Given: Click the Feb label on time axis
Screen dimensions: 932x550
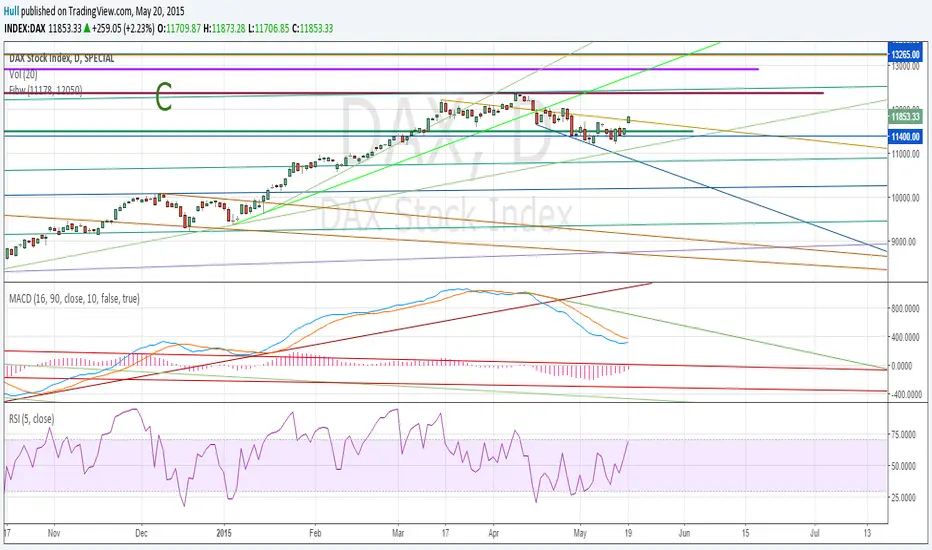Looking at the screenshot, I should click(315, 533).
